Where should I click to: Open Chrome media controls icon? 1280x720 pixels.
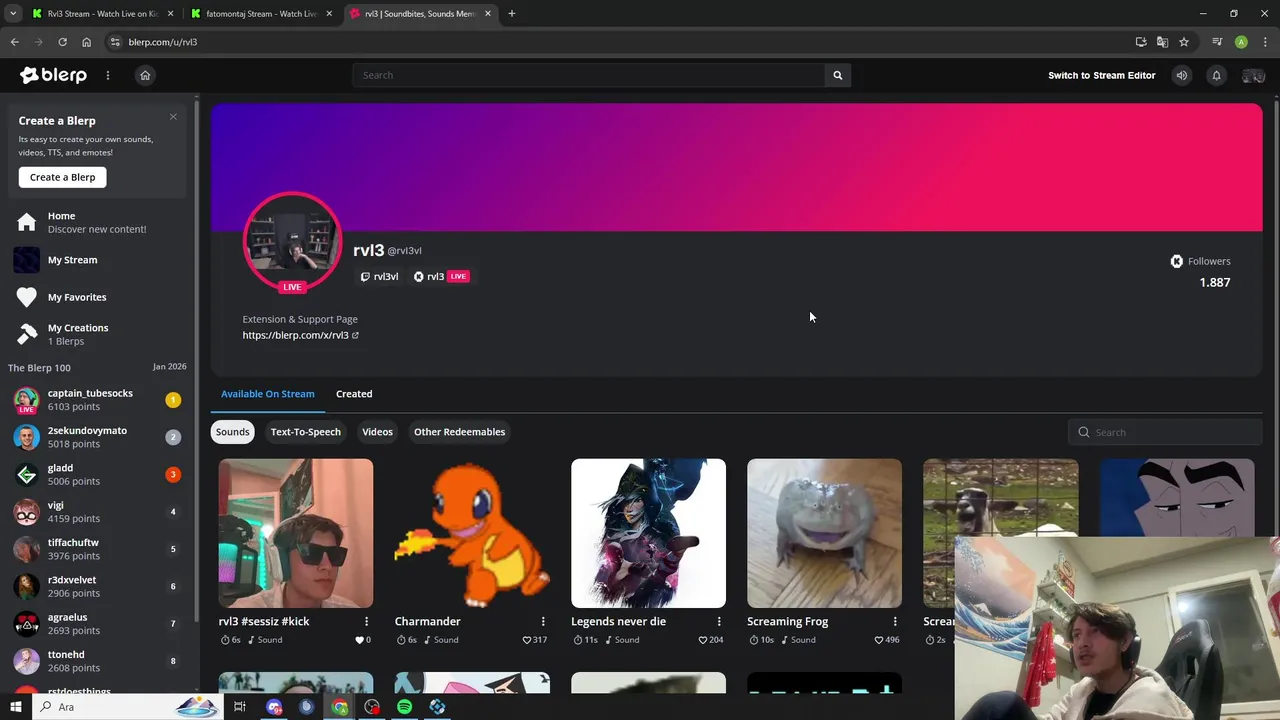(x=1217, y=42)
